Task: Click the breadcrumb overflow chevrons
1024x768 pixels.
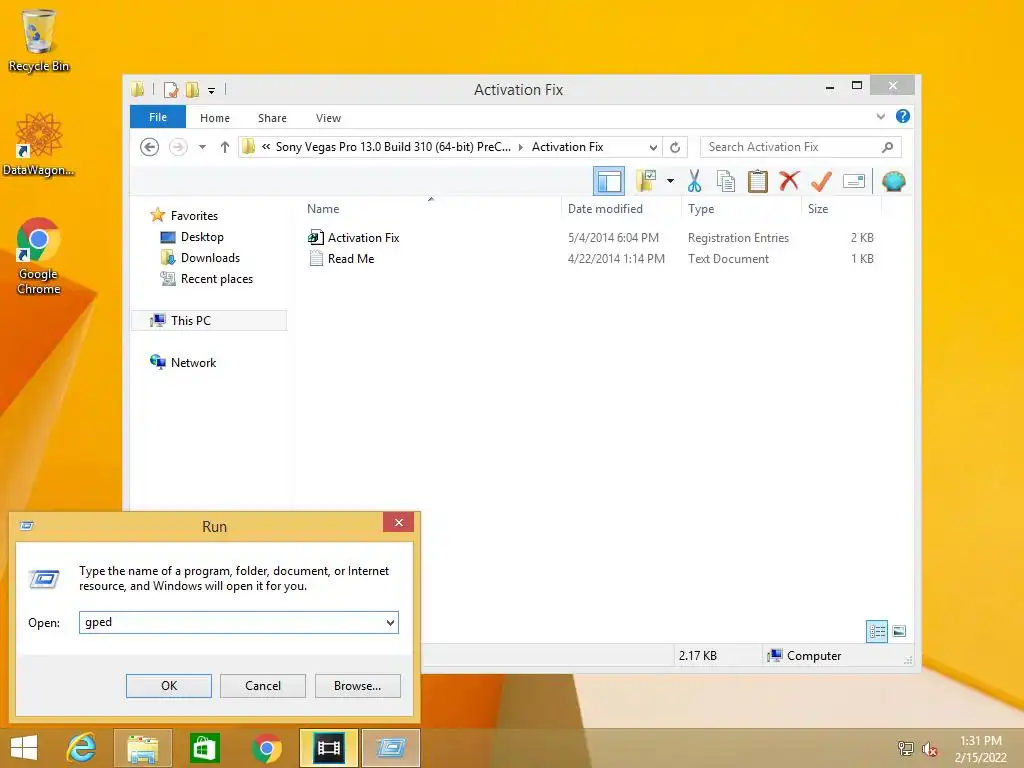Action: [x=266, y=147]
